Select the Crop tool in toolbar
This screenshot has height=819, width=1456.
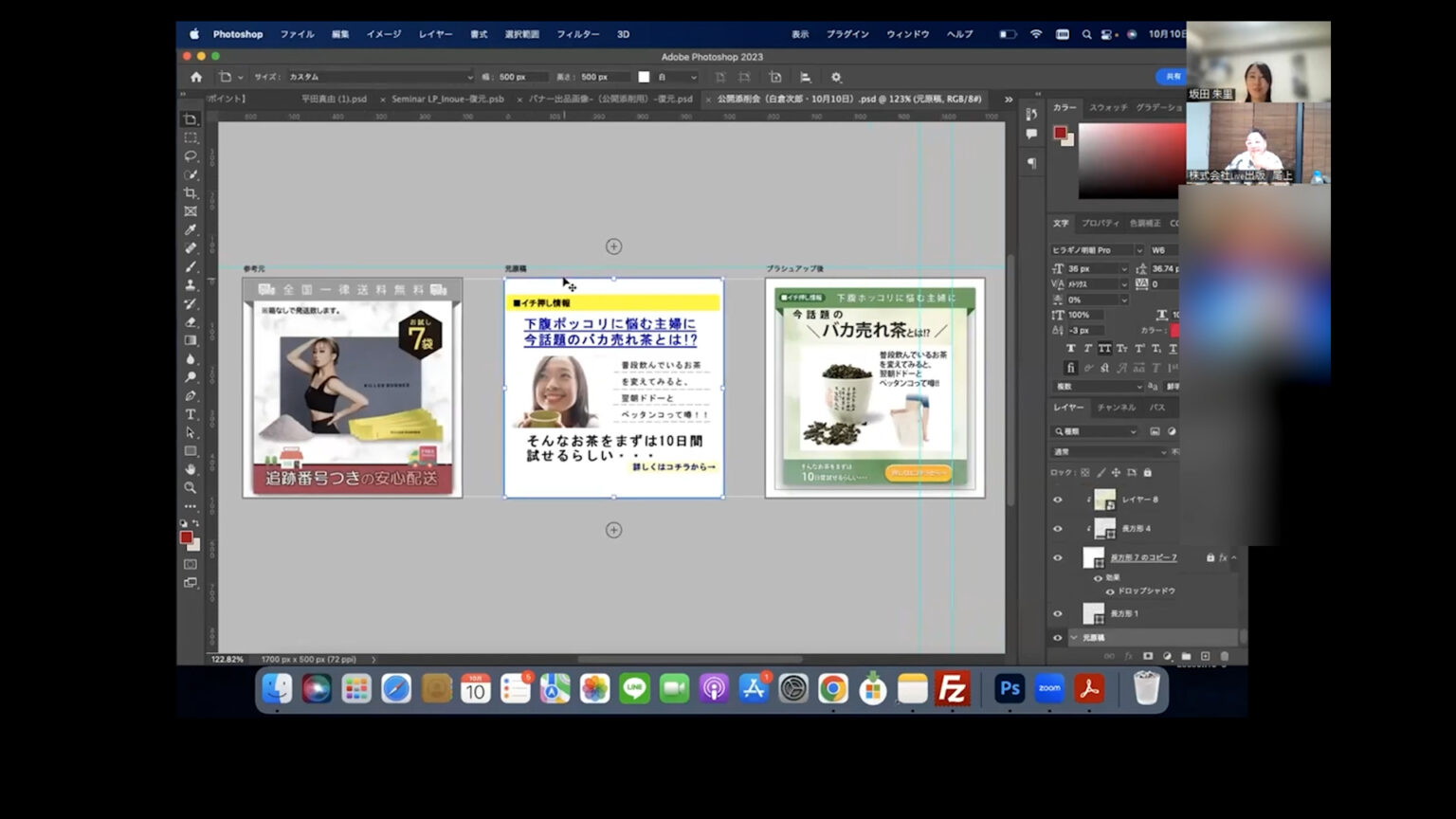(x=191, y=193)
